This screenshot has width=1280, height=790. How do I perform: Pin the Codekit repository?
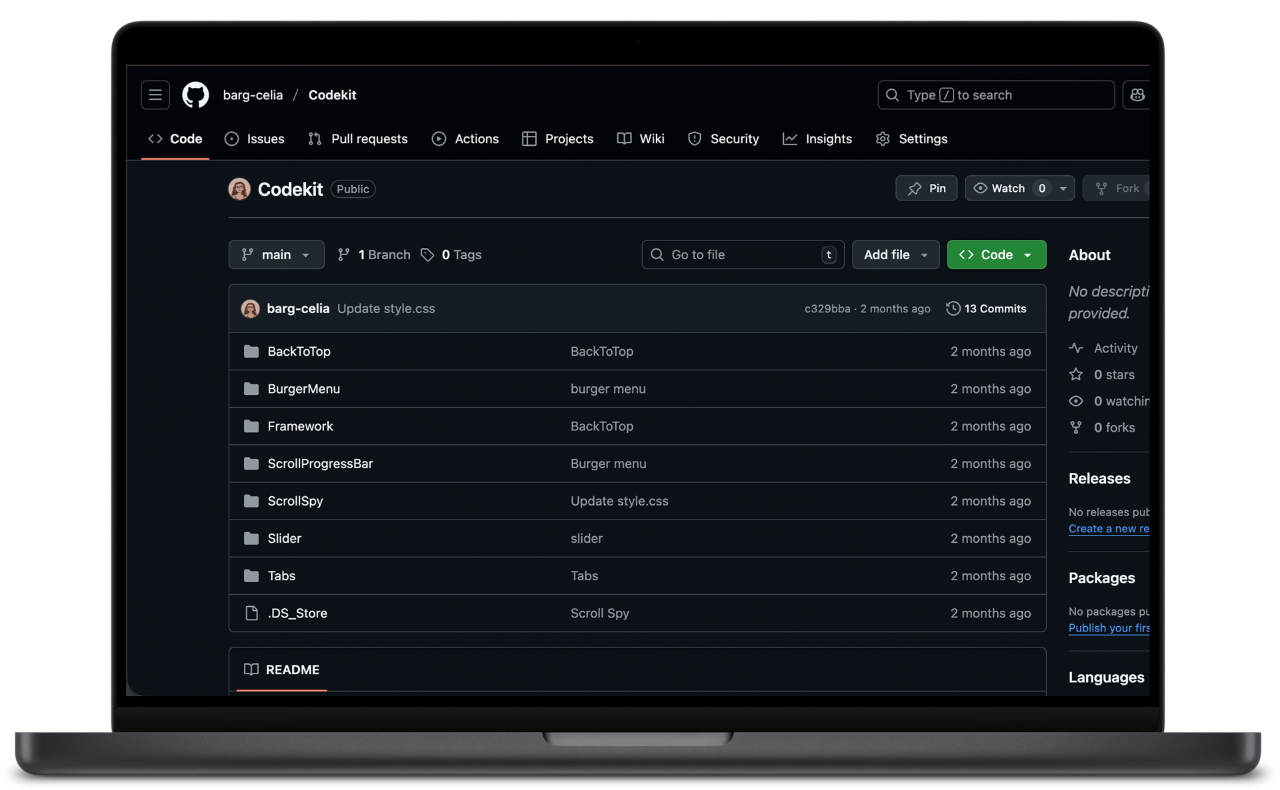tap(926, 188)
